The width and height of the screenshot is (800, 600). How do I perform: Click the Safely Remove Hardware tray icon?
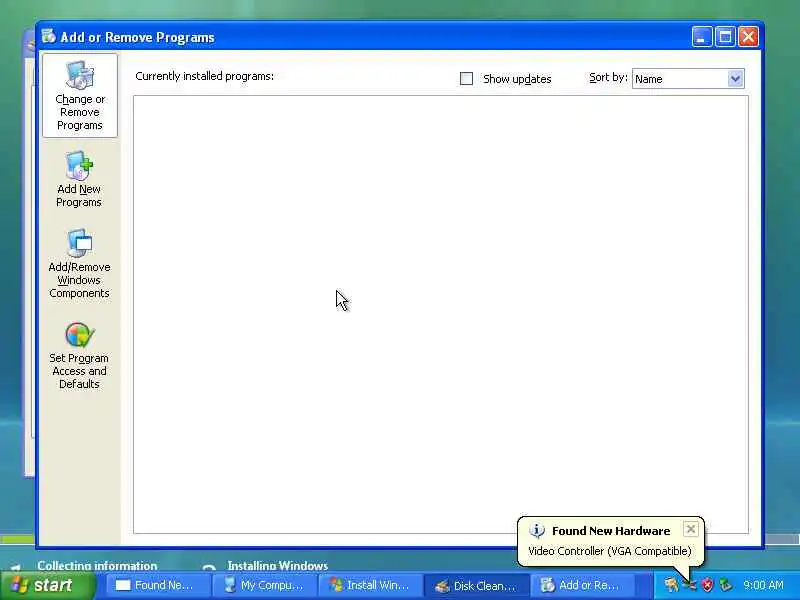coord(726,585)
